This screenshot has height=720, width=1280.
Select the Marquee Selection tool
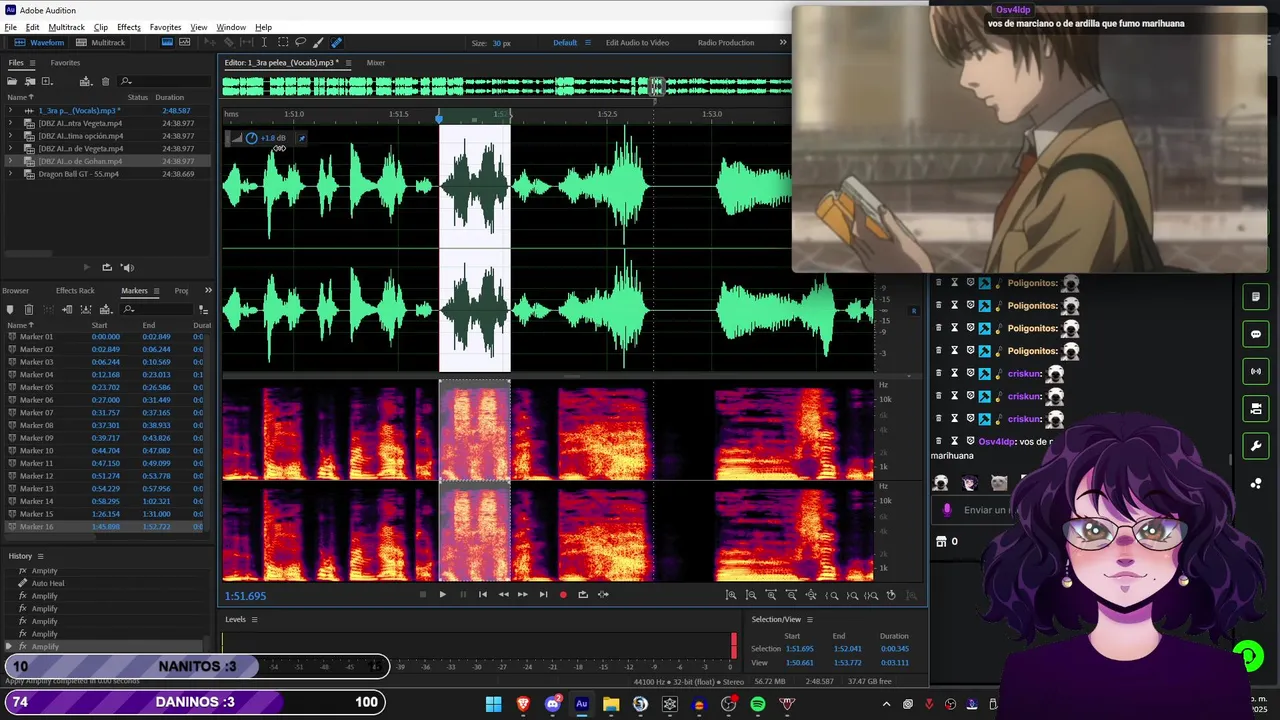(x=283, y=43)
